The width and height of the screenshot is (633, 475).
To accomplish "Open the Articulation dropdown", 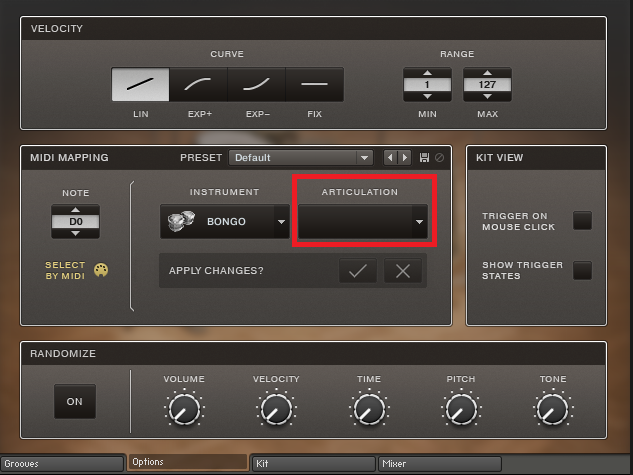I will tap(363, 222).
